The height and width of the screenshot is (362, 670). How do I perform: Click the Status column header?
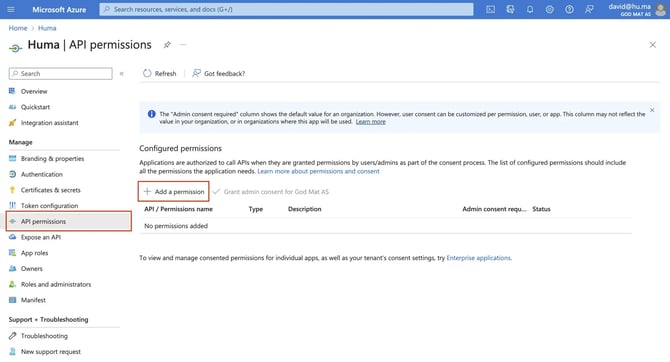point(541,209)
